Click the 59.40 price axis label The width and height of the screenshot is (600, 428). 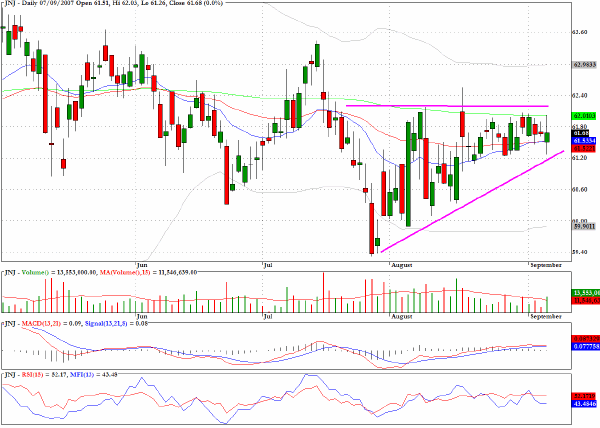click(579, 252)
